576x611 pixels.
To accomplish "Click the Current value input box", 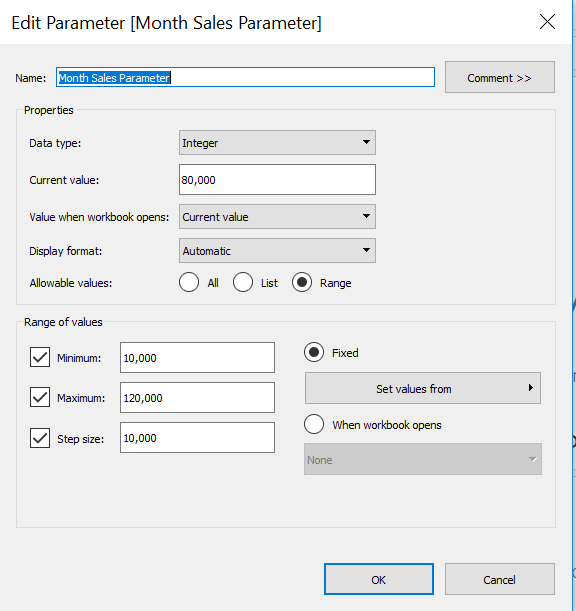I will tap(277, 180).
